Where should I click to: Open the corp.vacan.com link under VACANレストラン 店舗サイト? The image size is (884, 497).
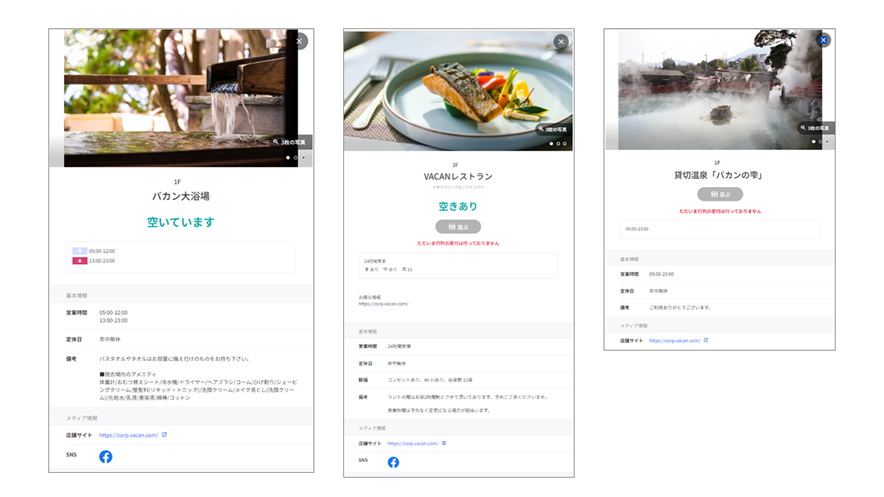coord(412,443)
